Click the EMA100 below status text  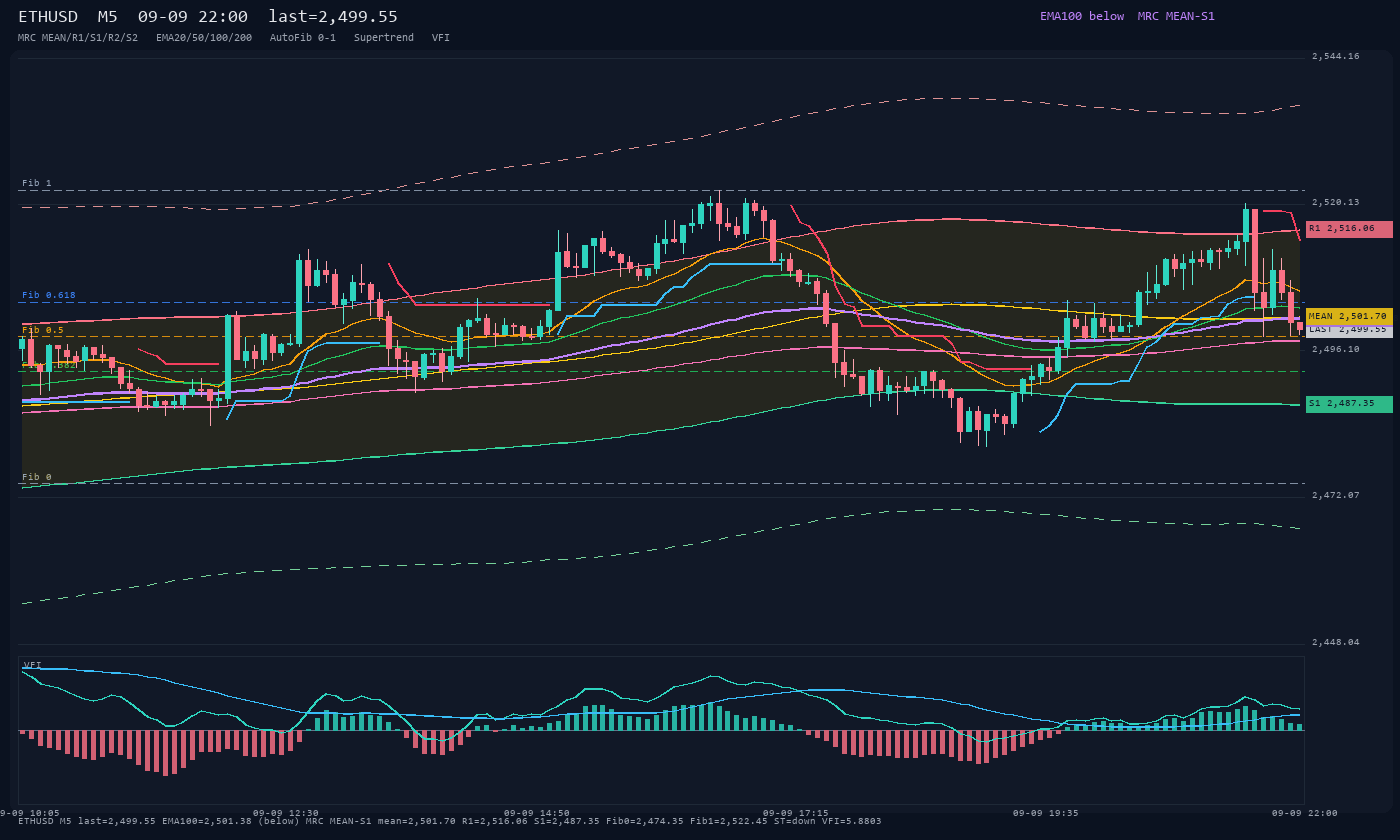[1082, 16]
